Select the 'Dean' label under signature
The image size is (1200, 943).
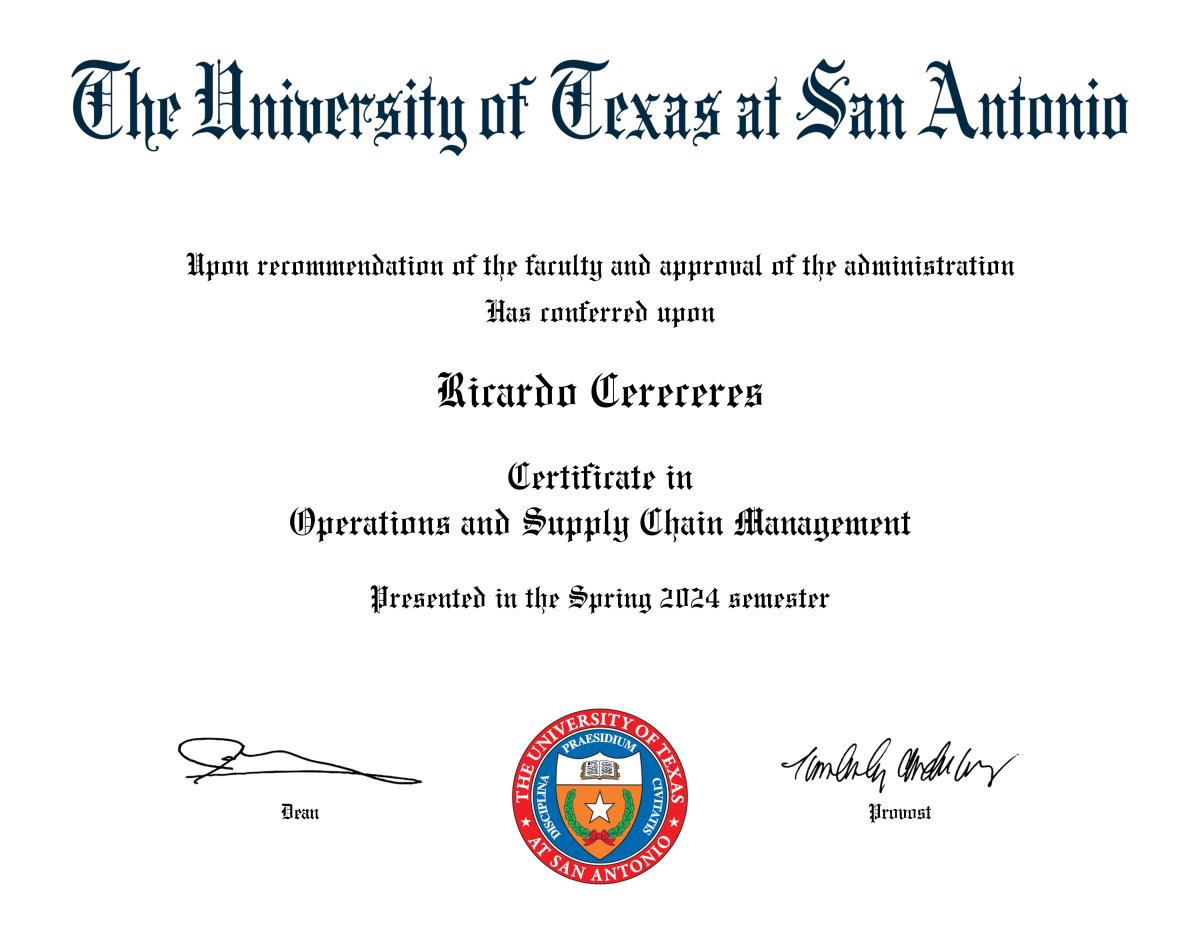point(300,812)
